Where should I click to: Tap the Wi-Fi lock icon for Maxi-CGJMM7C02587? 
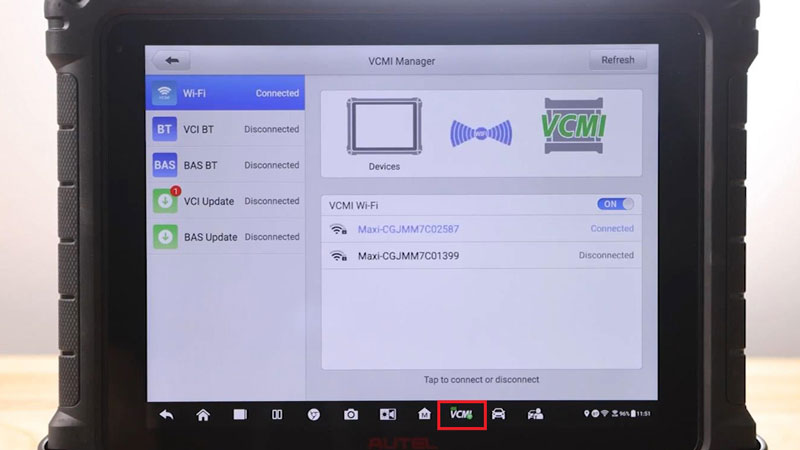coord(338,230)
